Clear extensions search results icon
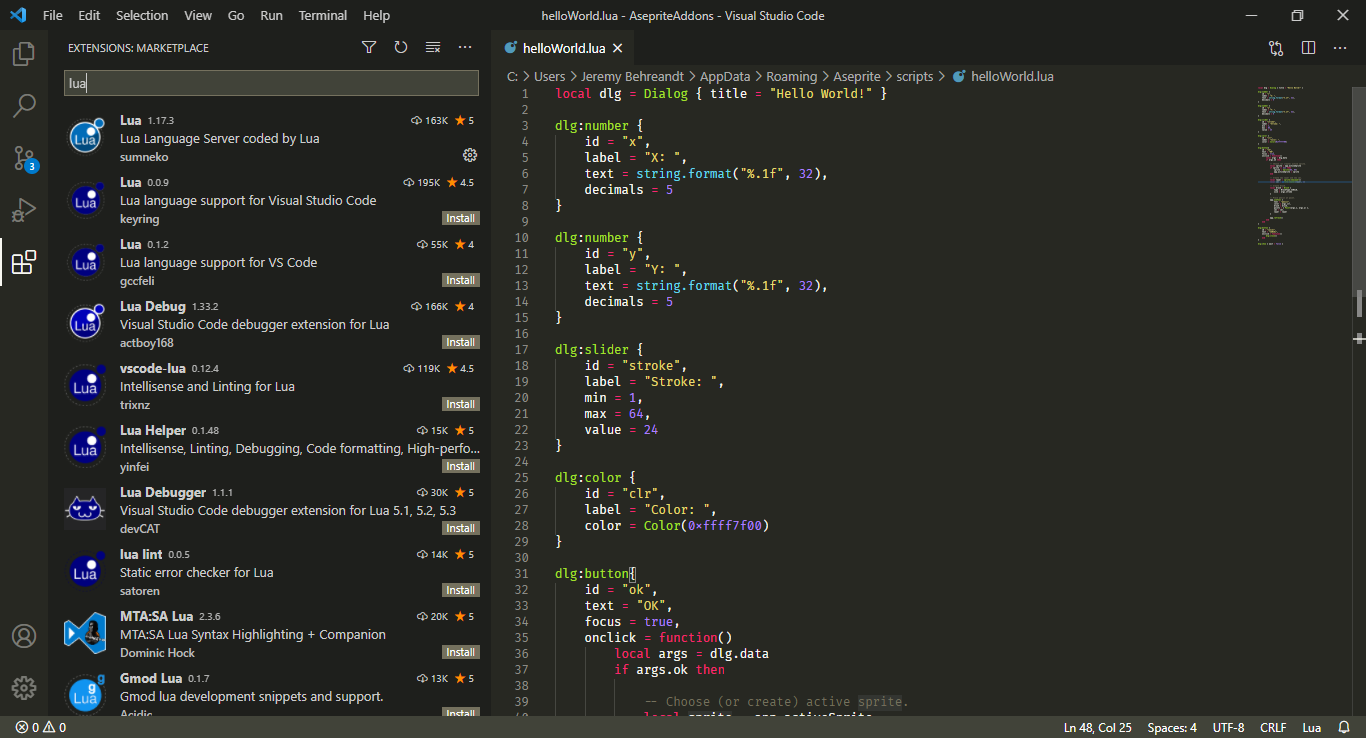 tap(433, 47)
